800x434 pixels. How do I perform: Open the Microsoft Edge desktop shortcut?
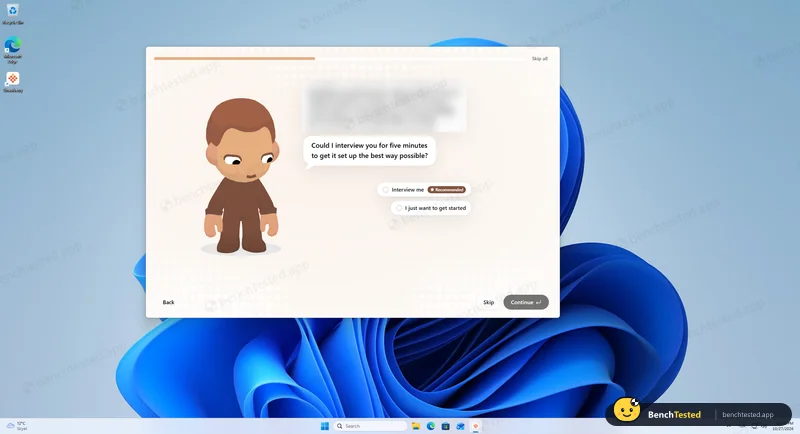point(12,49)
